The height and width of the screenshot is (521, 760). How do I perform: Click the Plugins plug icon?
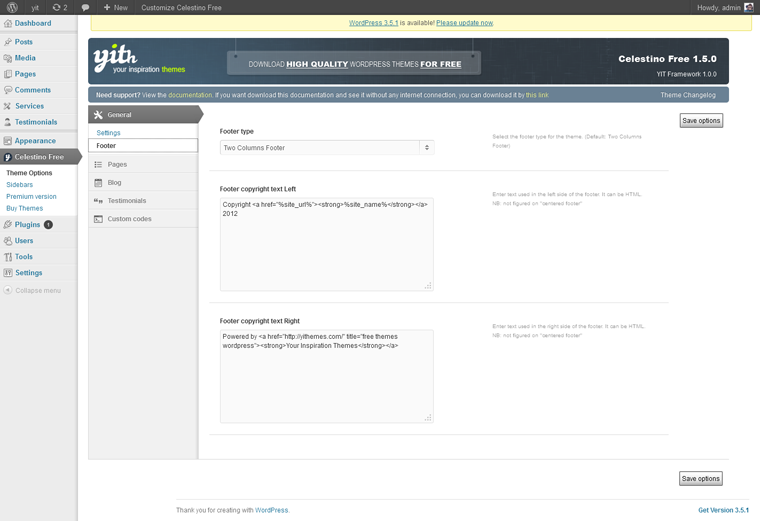(x=8, y=224)
